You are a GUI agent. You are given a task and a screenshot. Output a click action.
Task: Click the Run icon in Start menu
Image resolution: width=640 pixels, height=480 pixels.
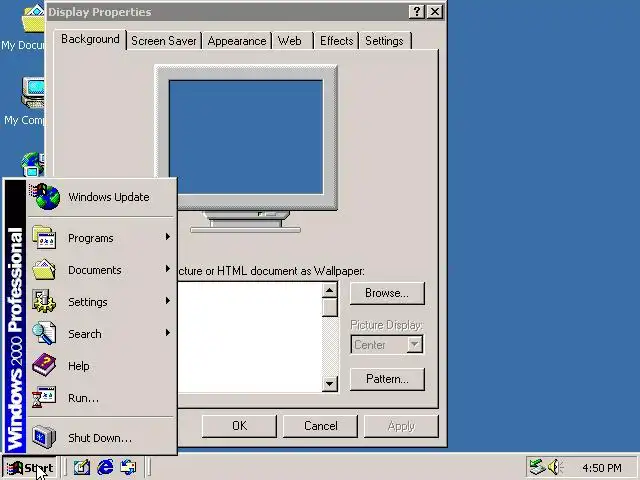coord(44,397)
